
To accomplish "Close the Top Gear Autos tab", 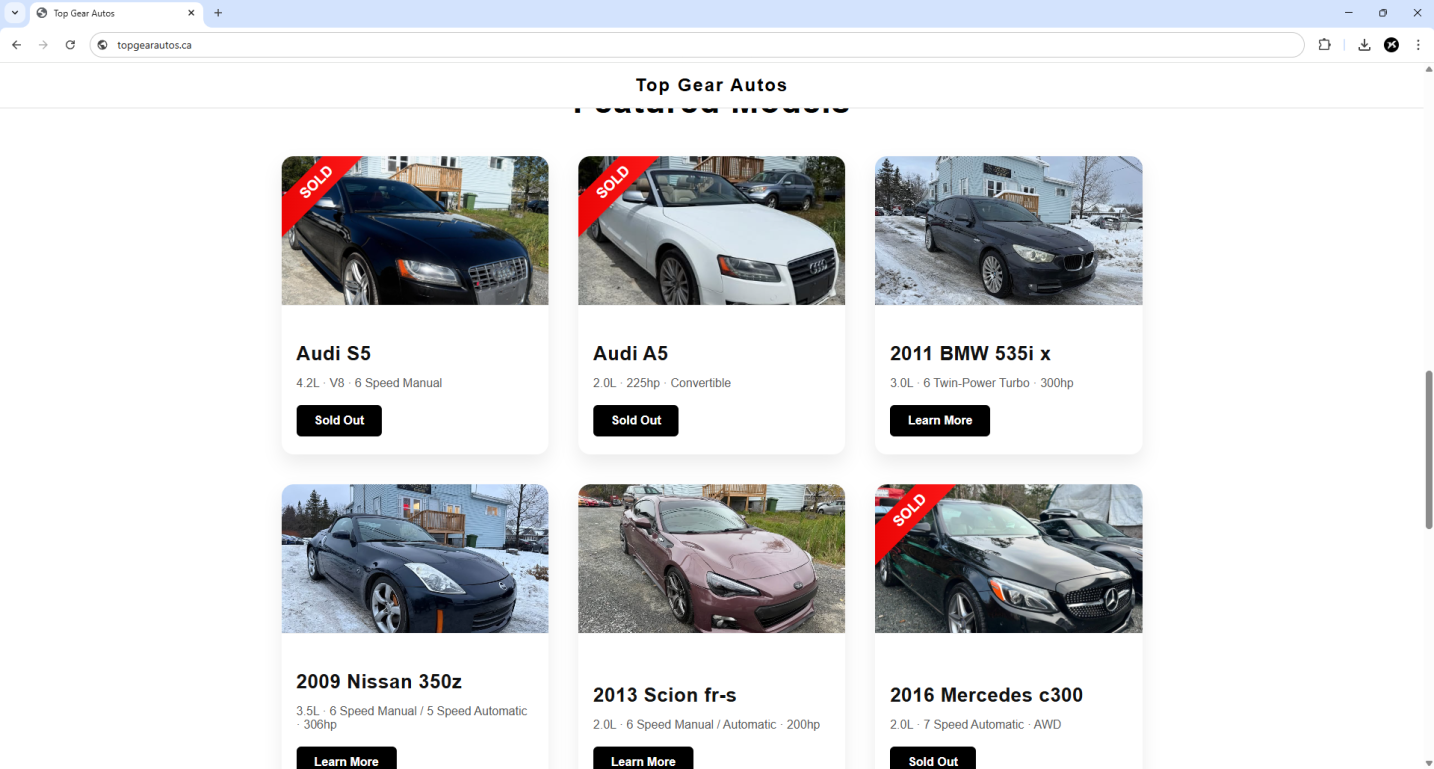I will click(191, 13).
